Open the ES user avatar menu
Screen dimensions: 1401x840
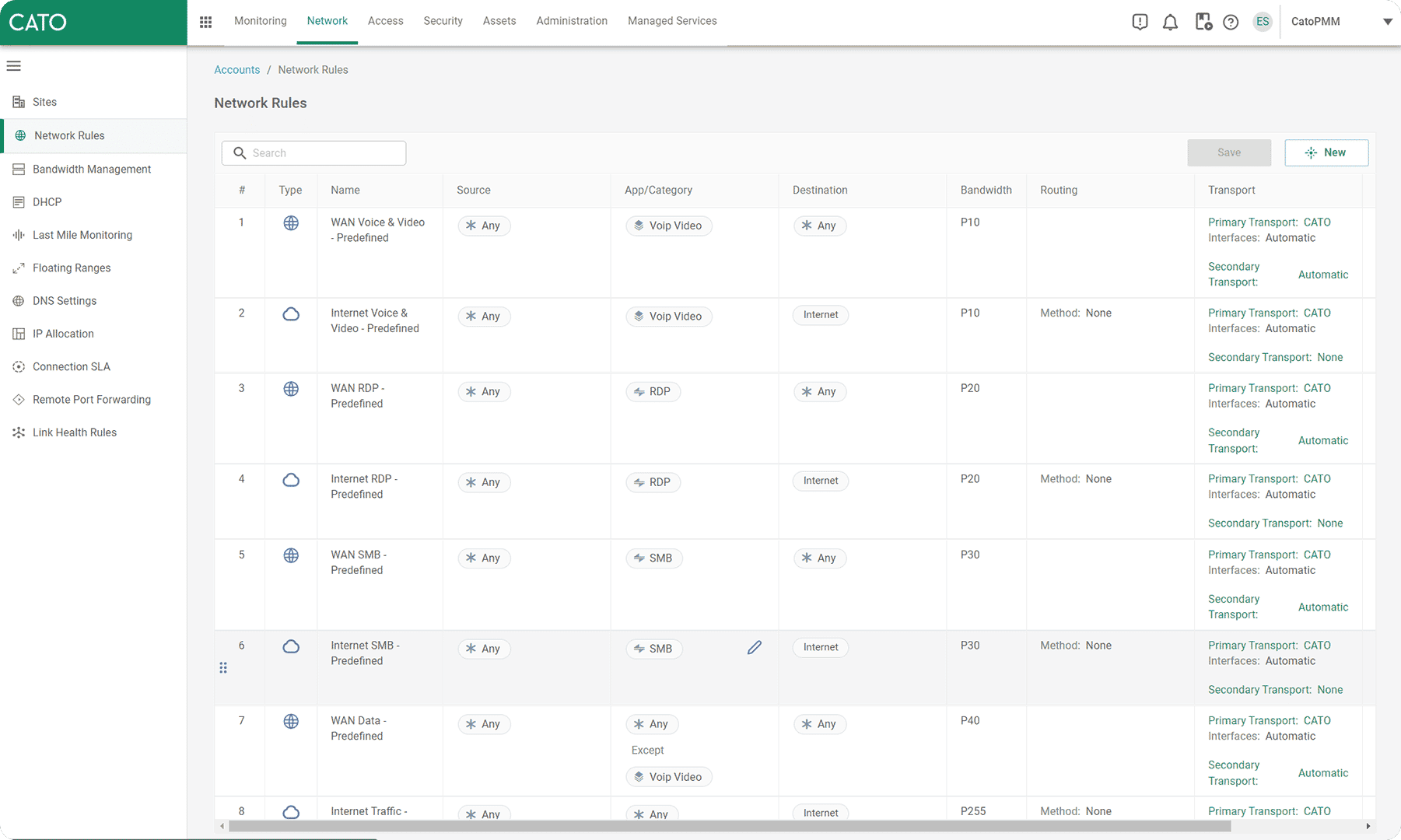point(1263,21)
